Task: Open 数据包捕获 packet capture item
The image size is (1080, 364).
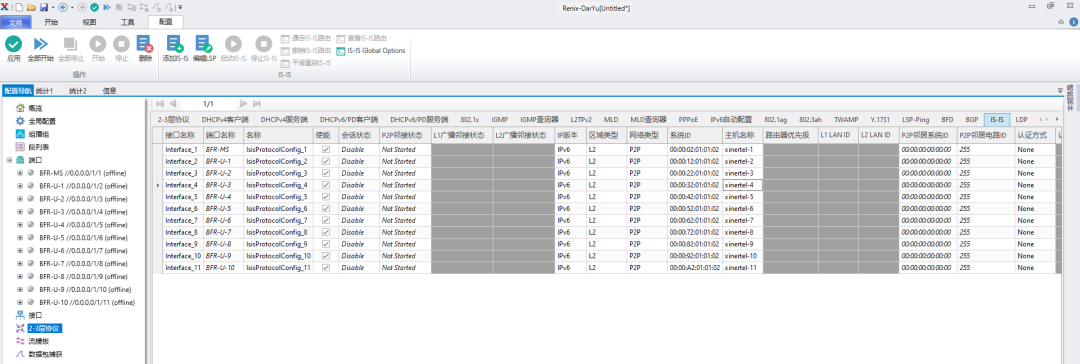Action: click(45, 354)
